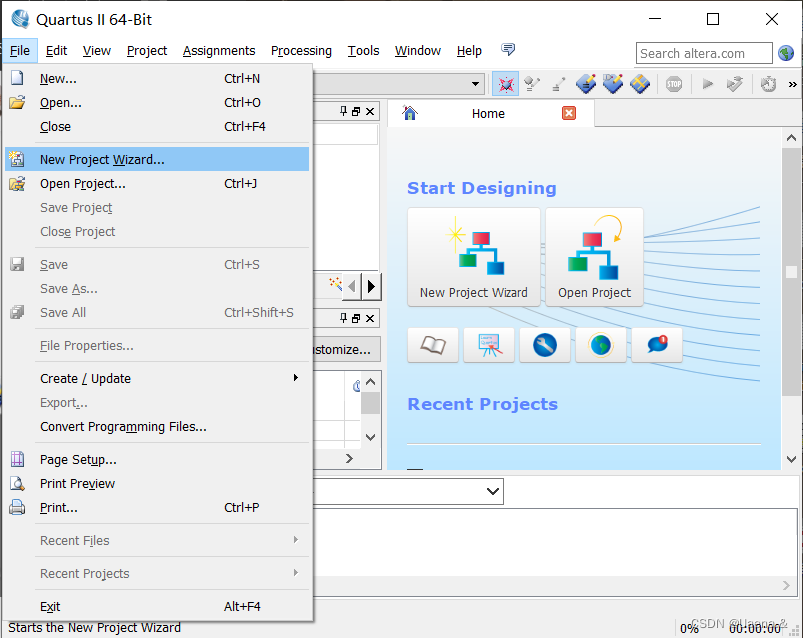
Task: Click the Home page scroll up arrow
Action: [x=791, y=138]
